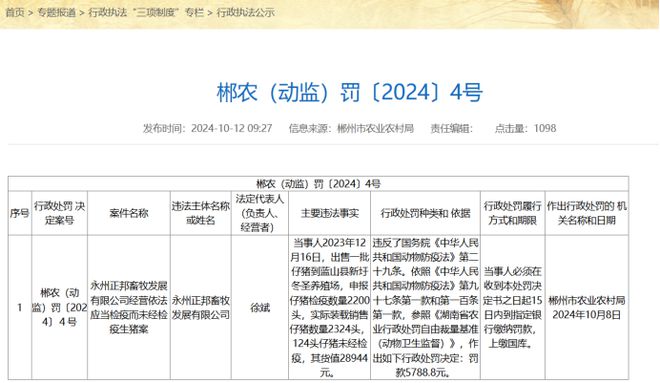Click the 行政处罚种类和依据 column header
The image size is (660, 383).
tap(426, 213)
